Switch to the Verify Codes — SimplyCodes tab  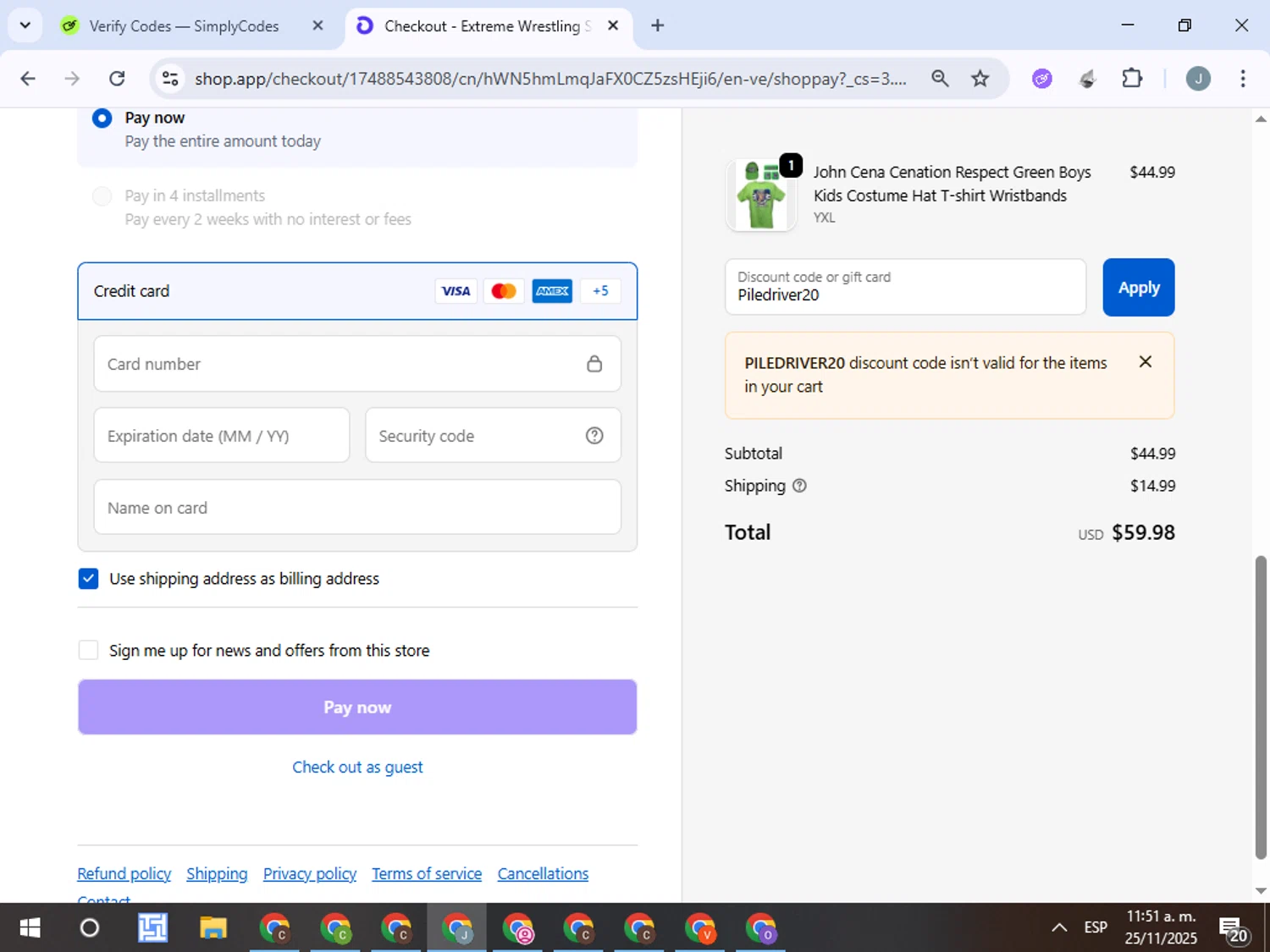click(184, 26)
